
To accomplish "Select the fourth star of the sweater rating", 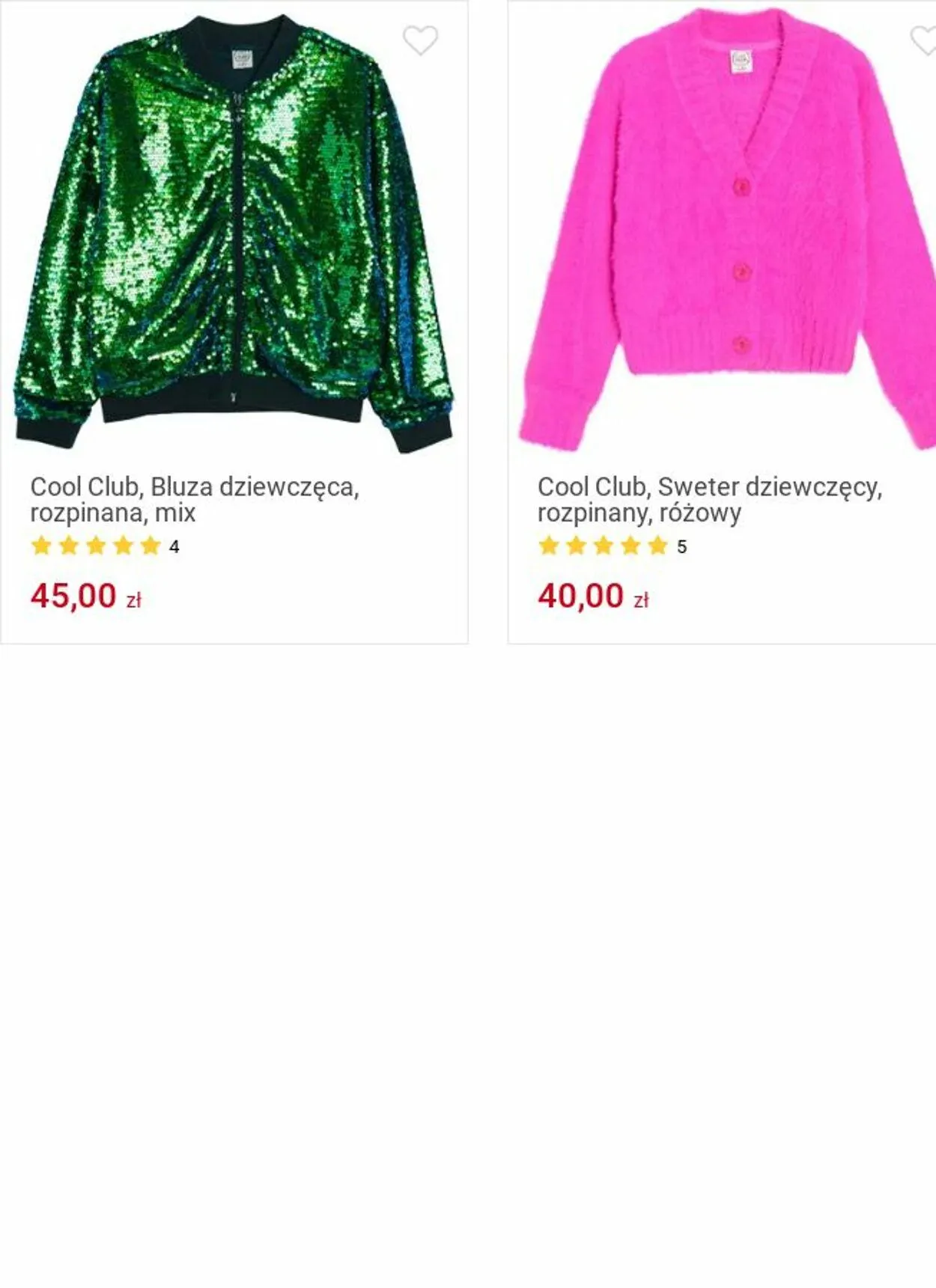I will pos(630,546).
